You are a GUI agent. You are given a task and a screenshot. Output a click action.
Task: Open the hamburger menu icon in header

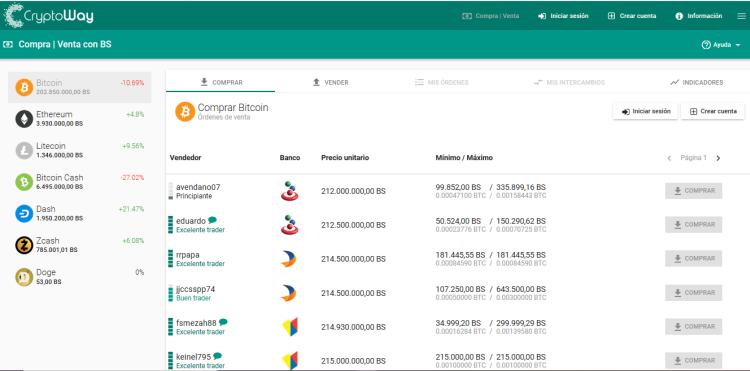[741, 16]
